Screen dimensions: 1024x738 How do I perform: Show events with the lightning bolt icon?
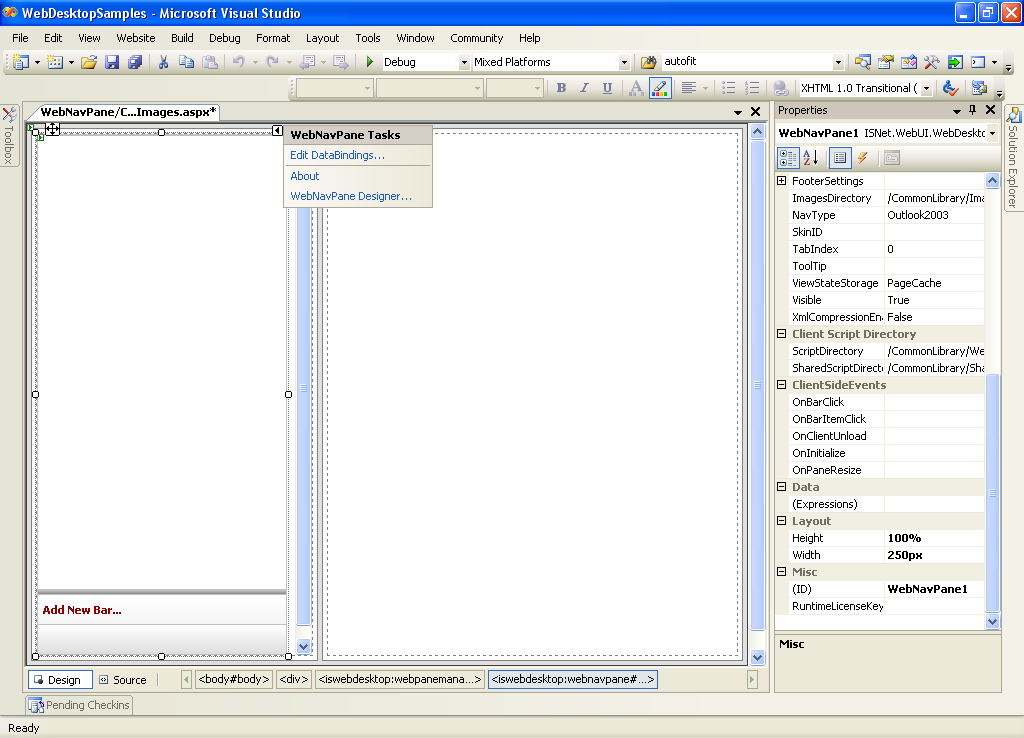pos(862,158)
